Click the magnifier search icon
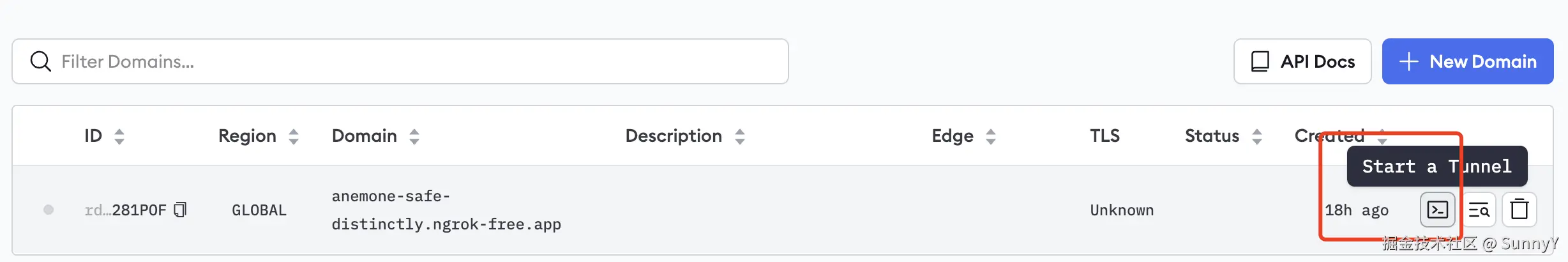1568x262 pixels. click(x=41, y=61)
